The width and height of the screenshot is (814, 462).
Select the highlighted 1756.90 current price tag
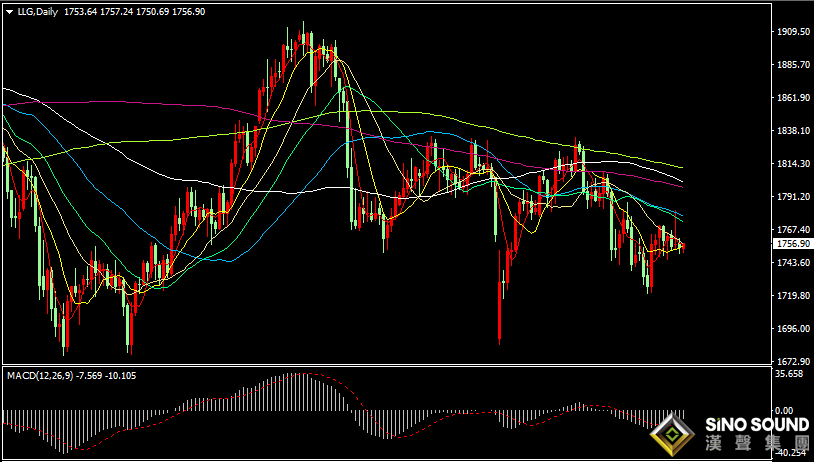tap(792, 243)
